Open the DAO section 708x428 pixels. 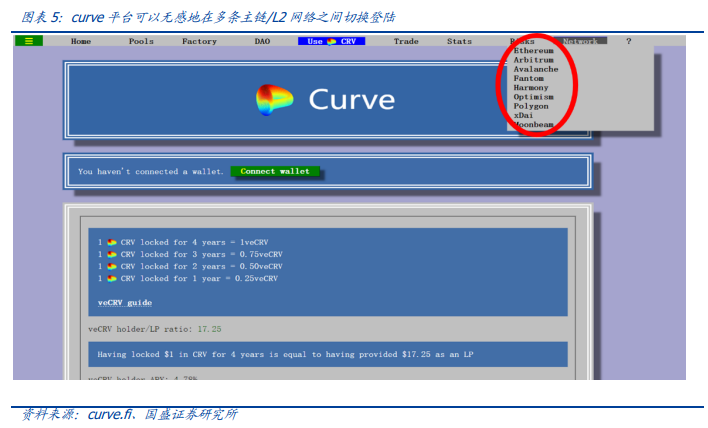pyautogui.click(x=262, y=41)
